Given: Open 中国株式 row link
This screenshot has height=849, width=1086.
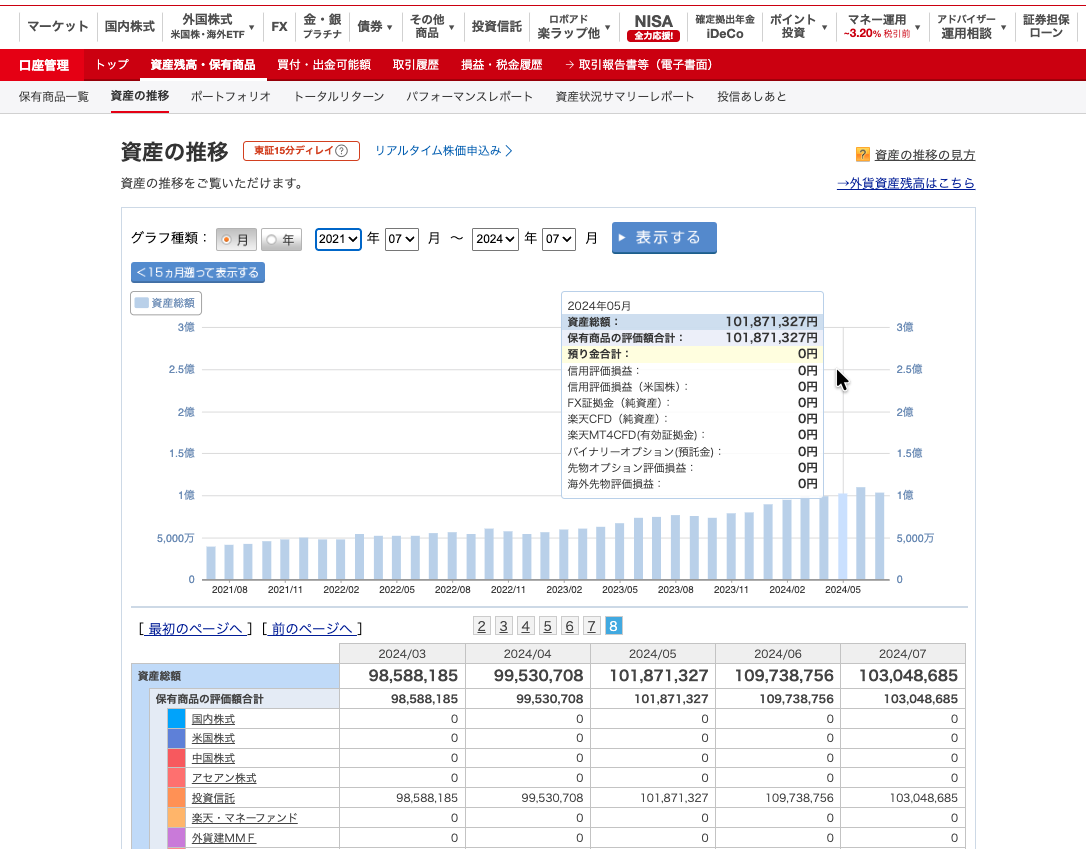Looking at the screenshot, I should pyautogui.click(x=213, y=758).
